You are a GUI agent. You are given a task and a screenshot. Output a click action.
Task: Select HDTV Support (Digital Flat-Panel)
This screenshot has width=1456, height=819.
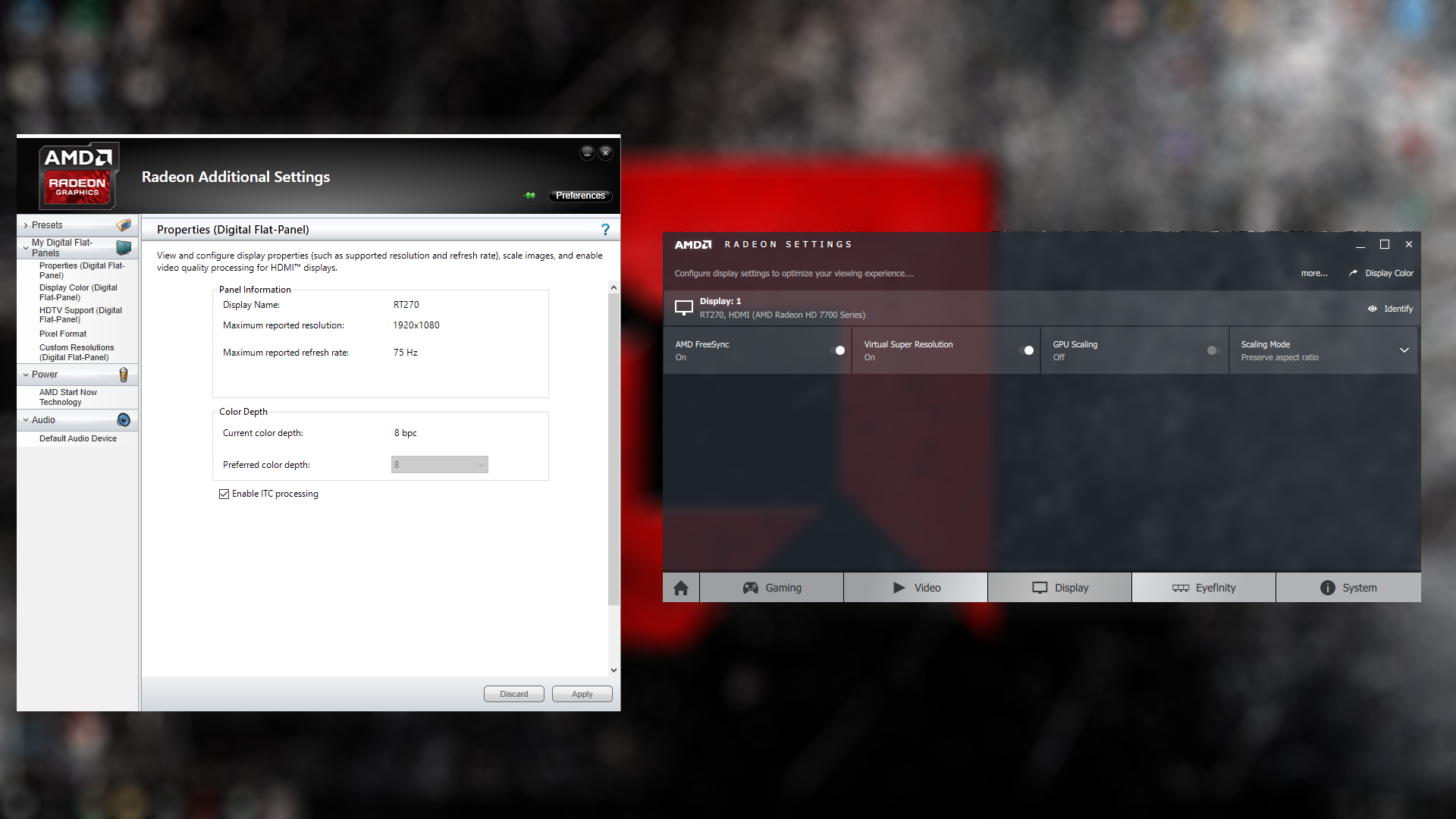(80, 315)
